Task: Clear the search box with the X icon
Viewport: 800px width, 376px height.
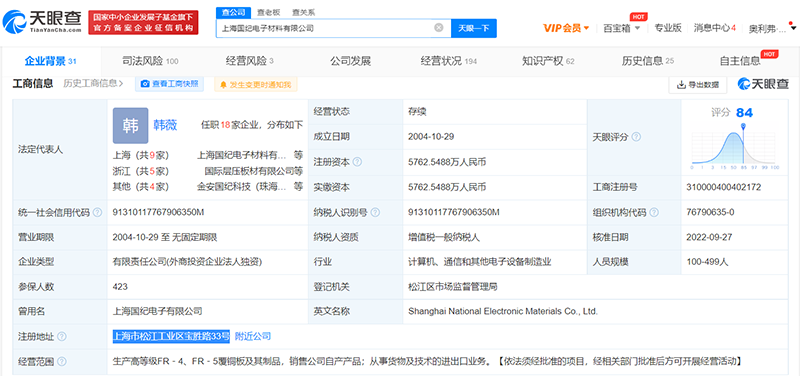Action: tap(438, 28)
